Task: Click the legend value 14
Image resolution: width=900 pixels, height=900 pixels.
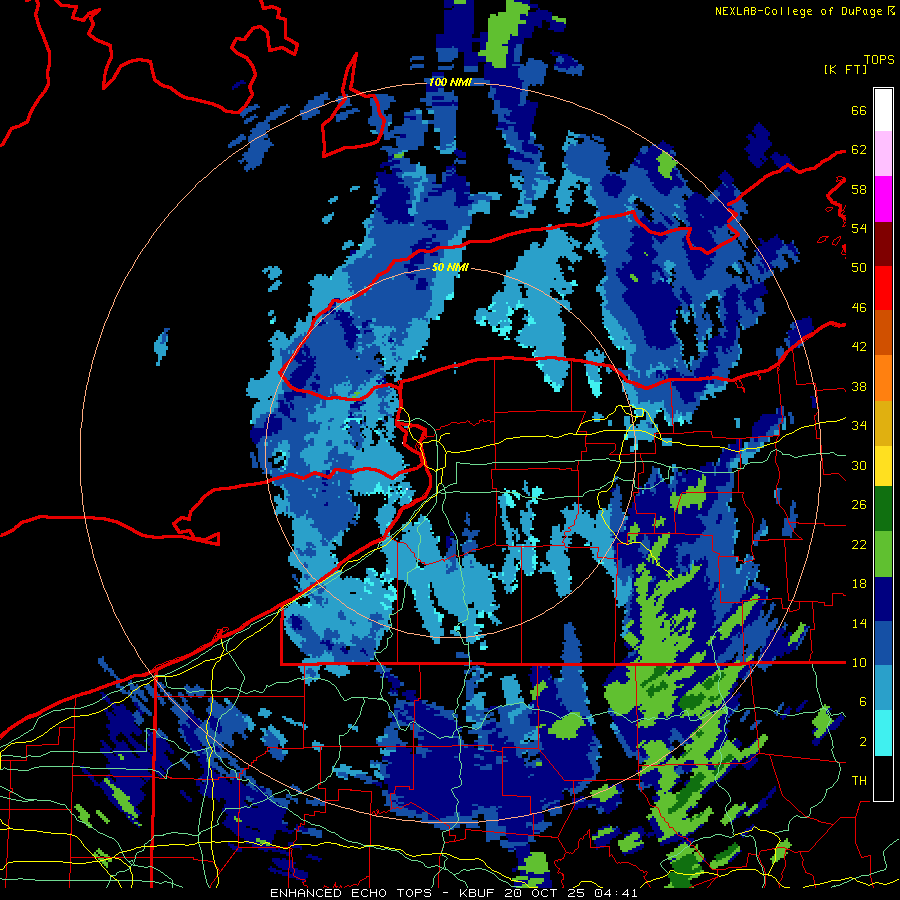Action: [x=859, y=623]
